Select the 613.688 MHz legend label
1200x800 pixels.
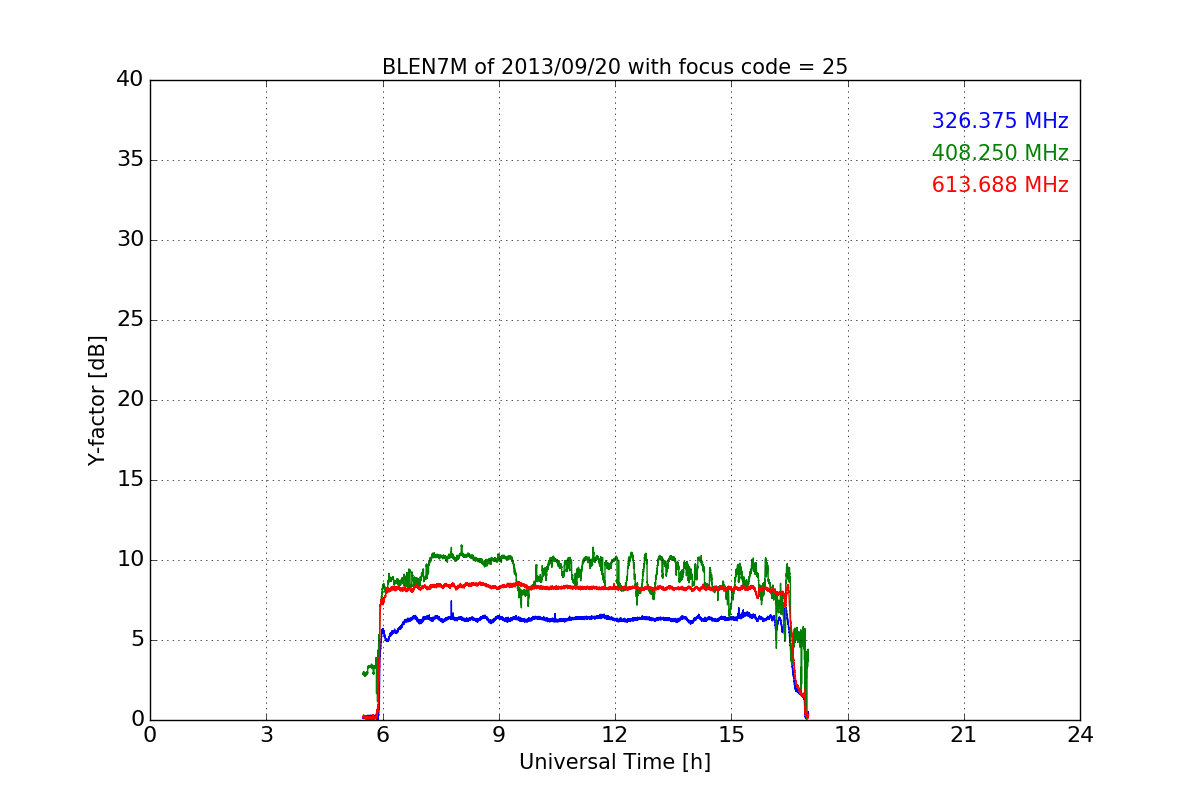click(1000, 185)
